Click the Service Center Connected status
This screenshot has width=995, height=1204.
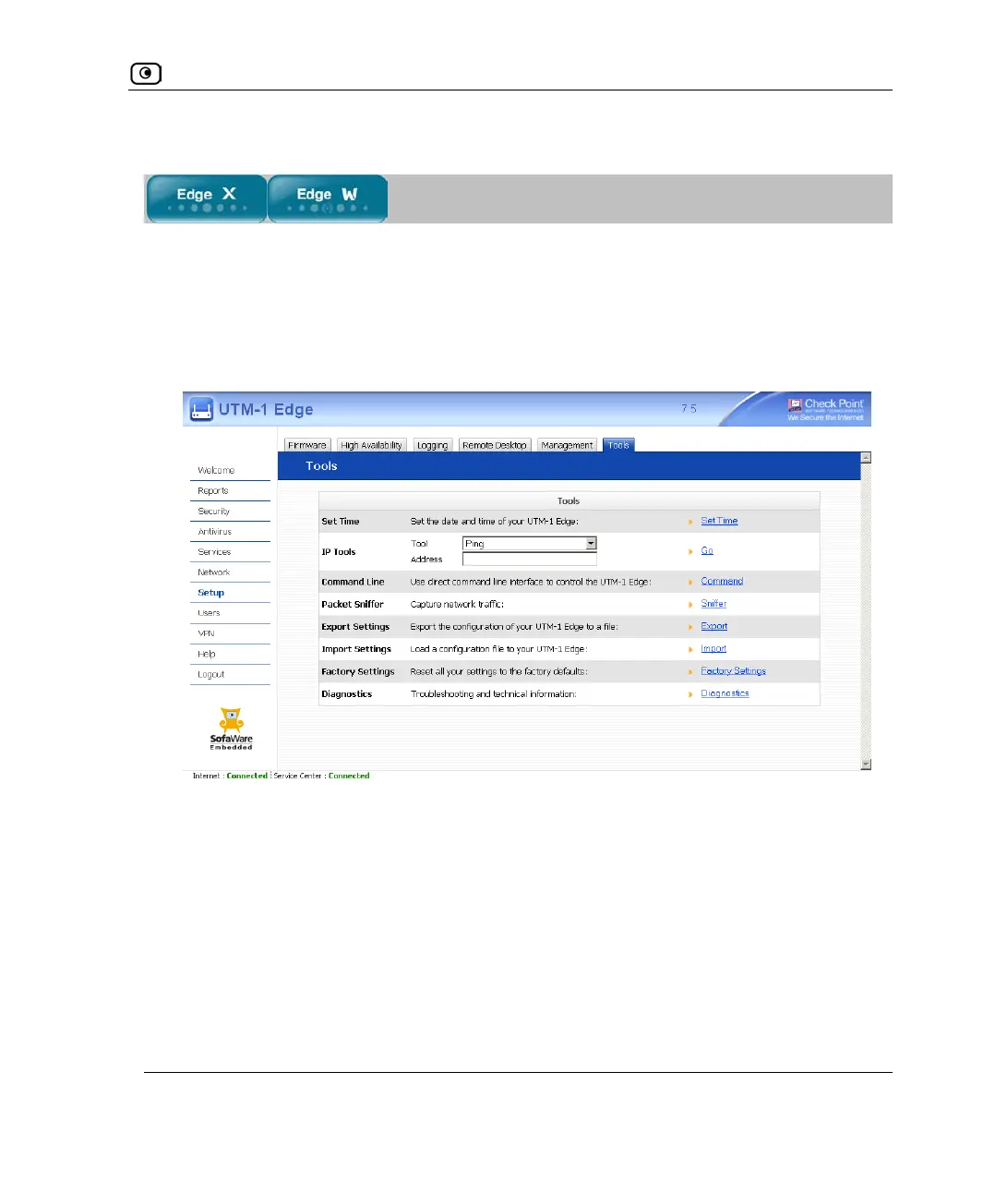pos(321,776)
